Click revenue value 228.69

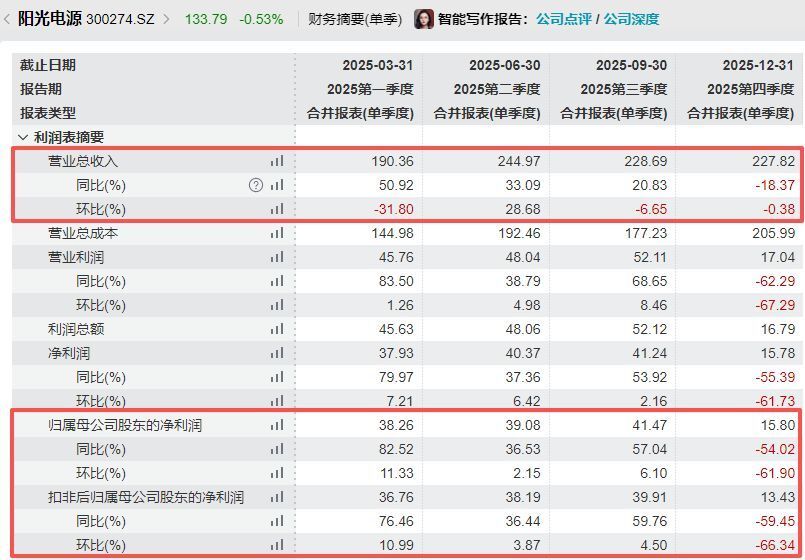click(646, 161)
